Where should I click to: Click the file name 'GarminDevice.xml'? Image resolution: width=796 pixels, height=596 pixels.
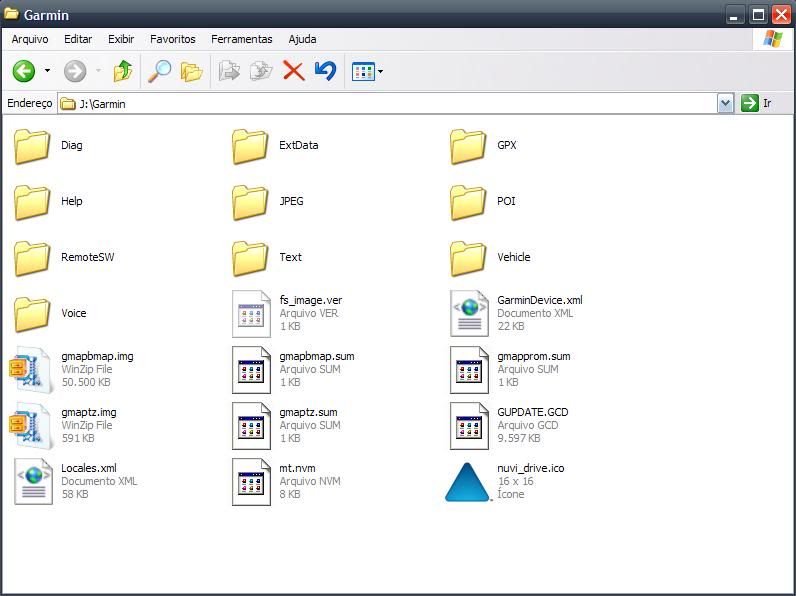[540, 300]
